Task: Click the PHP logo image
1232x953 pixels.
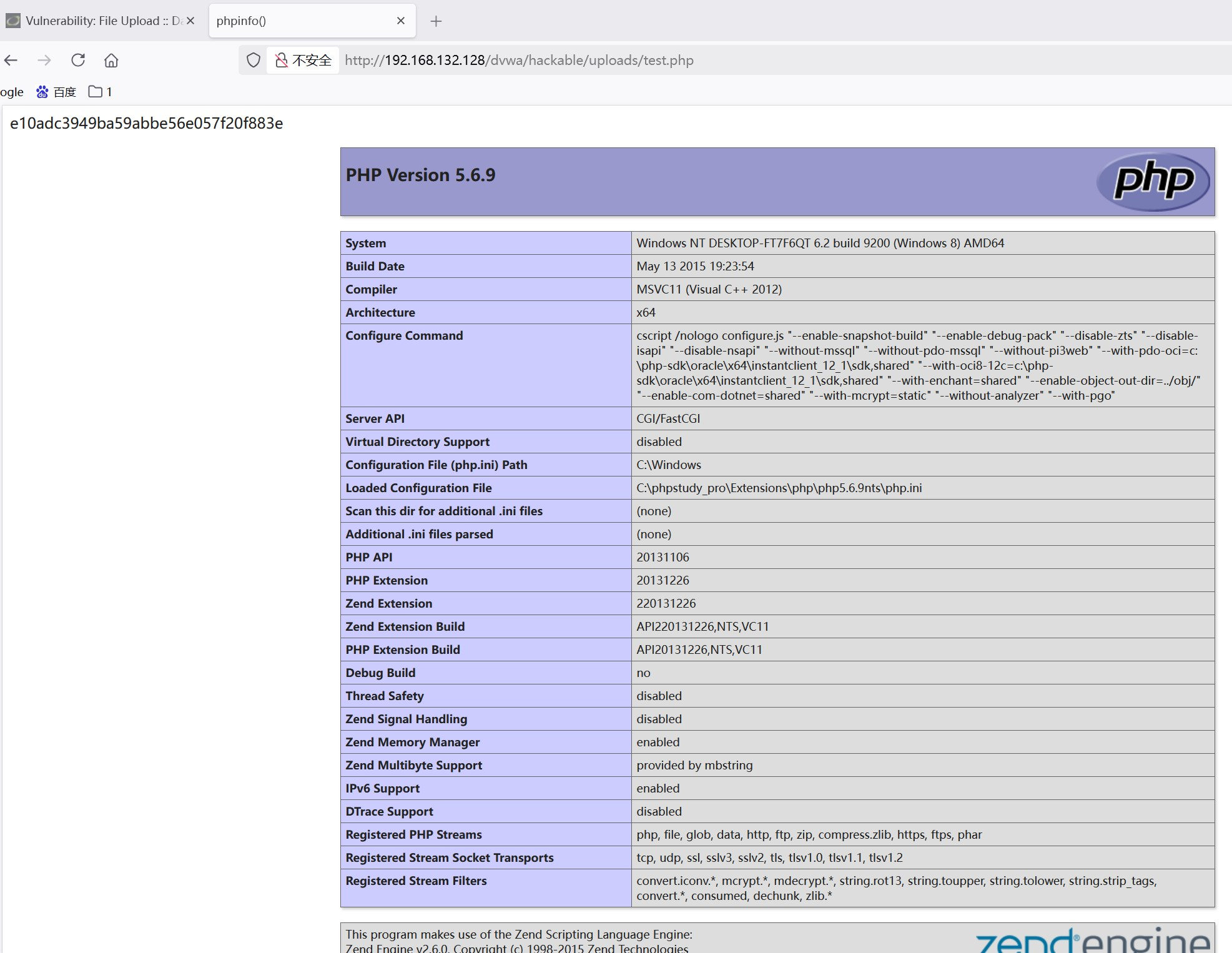Action: [x=1153, y=181]
